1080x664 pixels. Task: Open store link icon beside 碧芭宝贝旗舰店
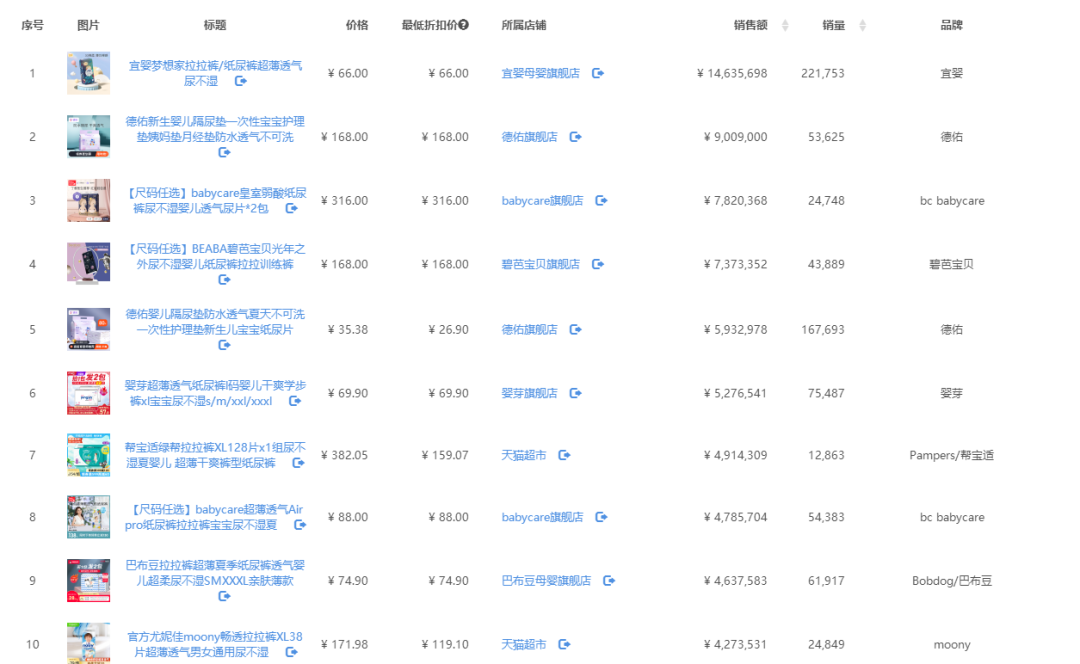(x=598, y=264)
